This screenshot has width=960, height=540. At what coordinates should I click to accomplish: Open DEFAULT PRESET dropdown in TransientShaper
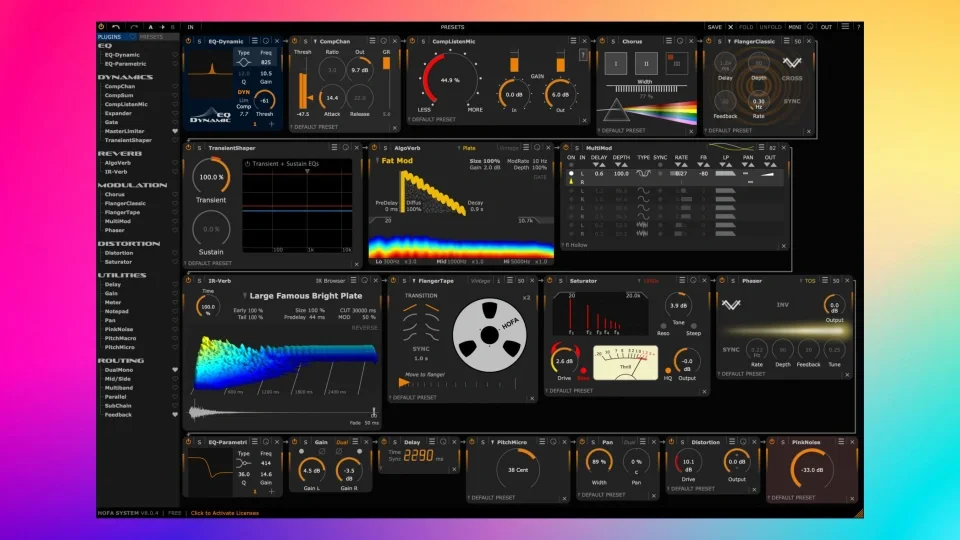tap(209, 263)
